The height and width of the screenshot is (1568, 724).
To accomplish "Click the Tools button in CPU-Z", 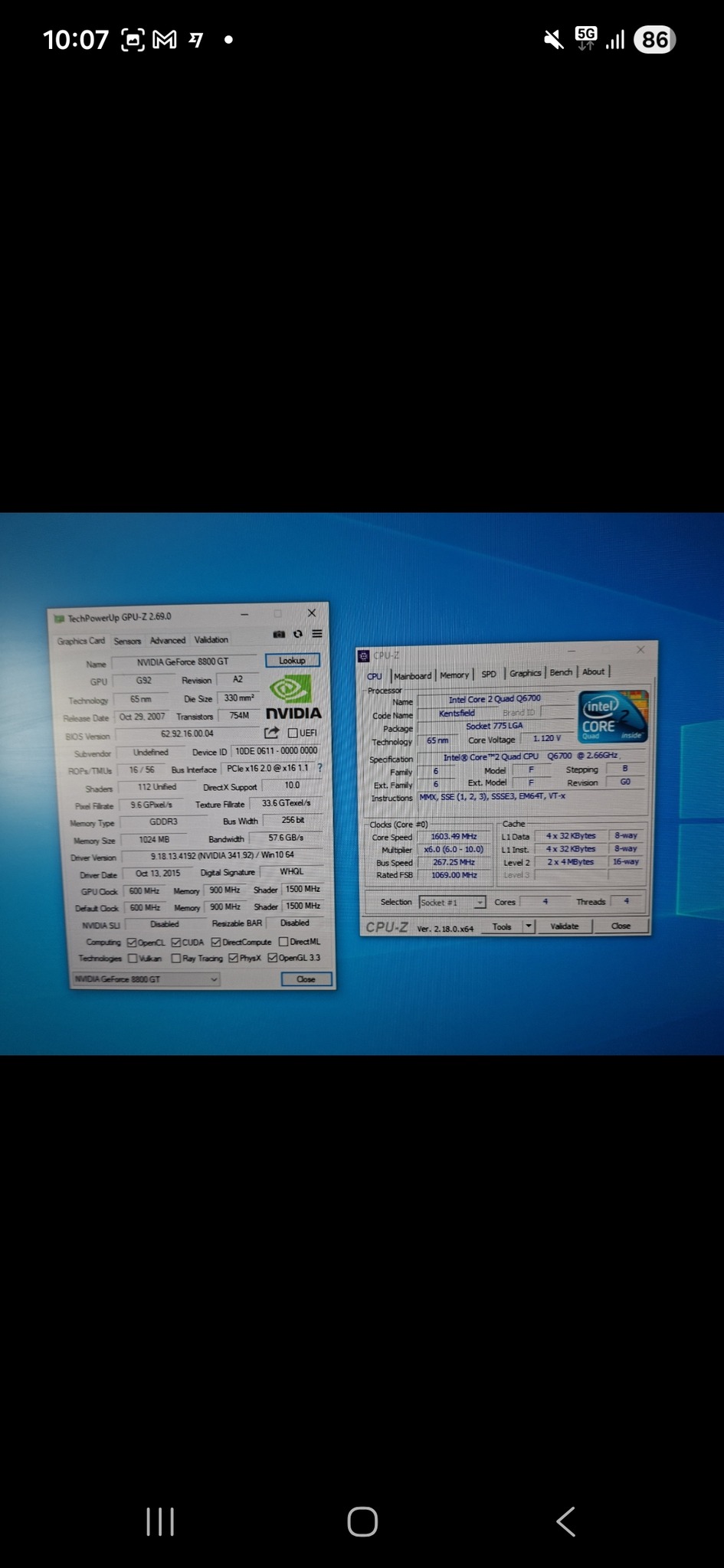I will 502,927.
